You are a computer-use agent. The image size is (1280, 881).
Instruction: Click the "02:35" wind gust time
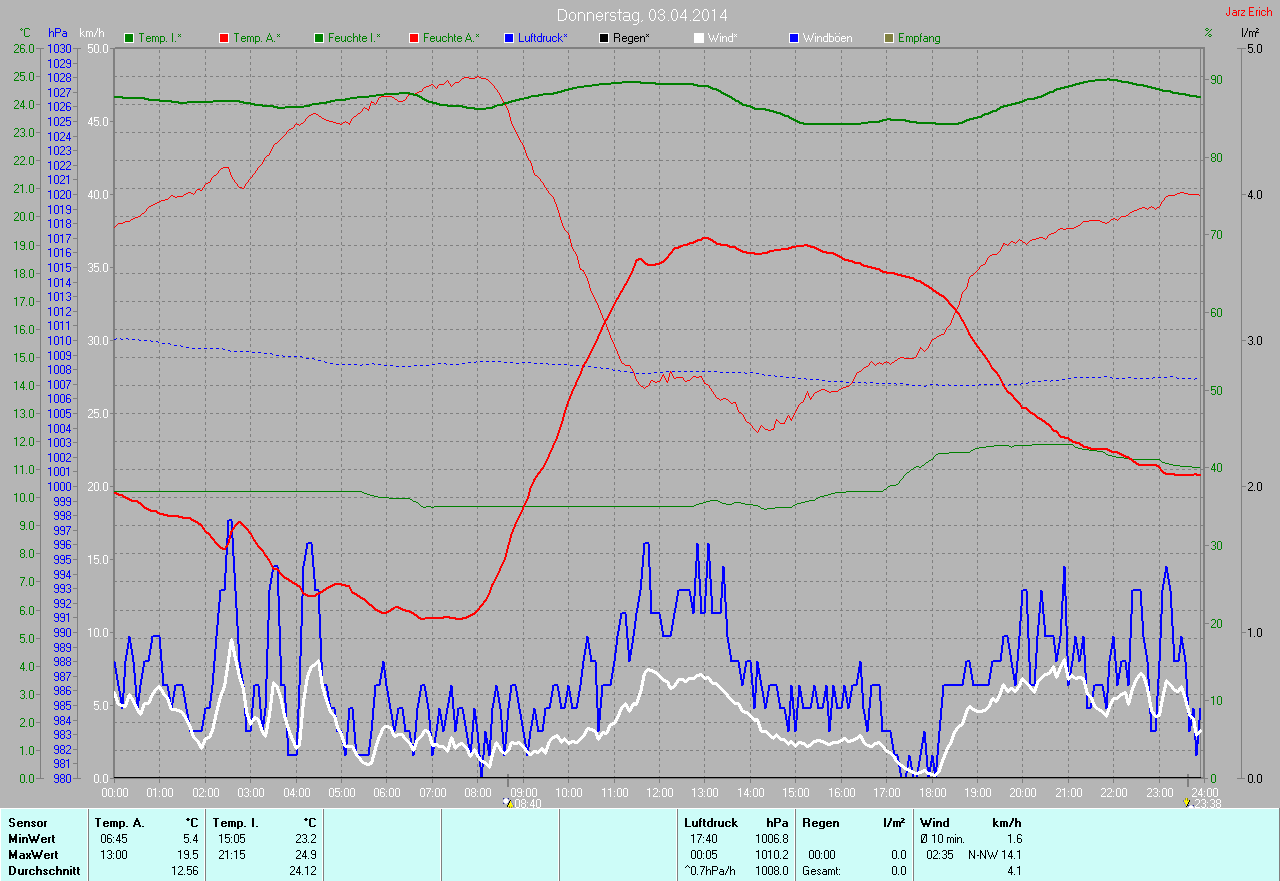941,855
